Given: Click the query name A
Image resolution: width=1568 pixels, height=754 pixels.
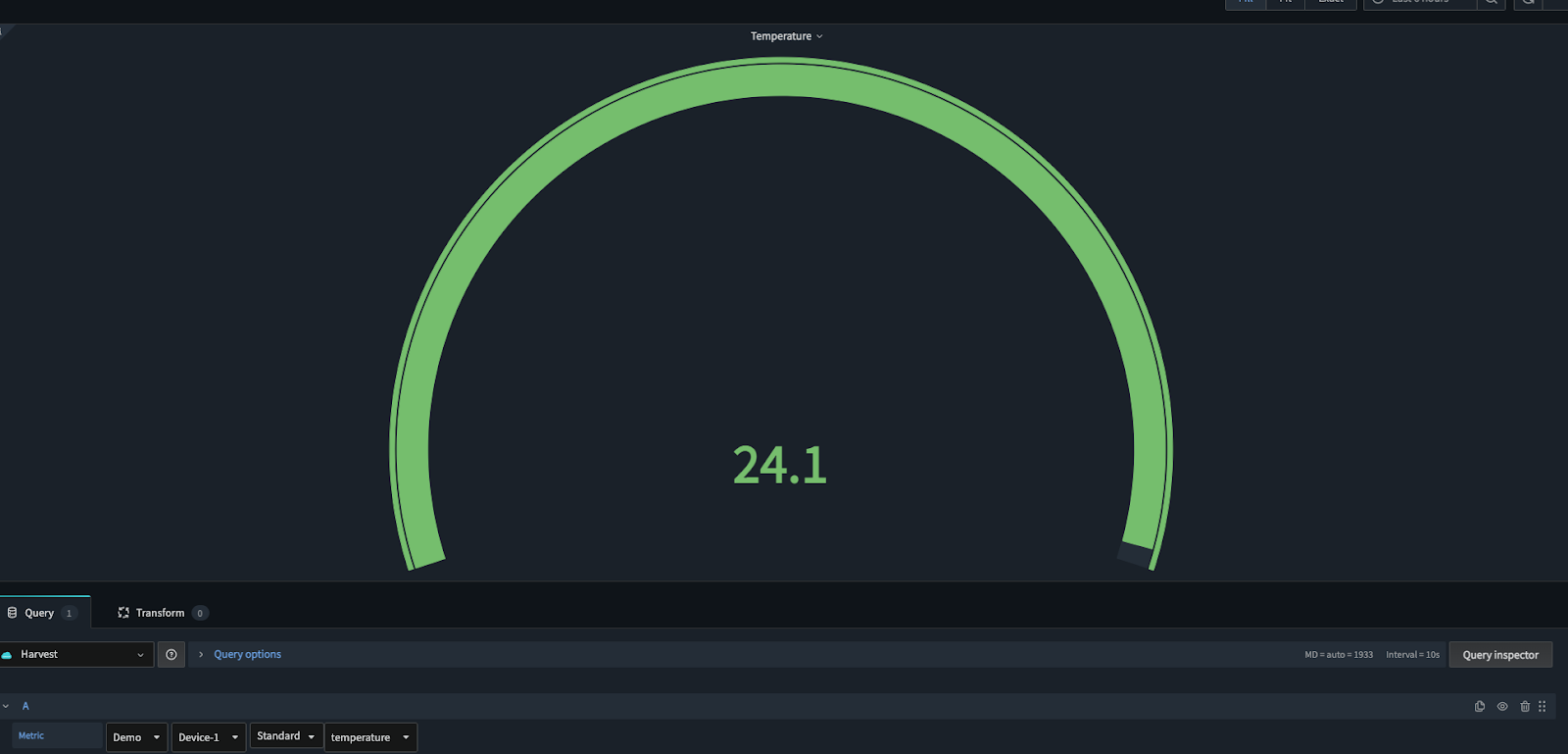Looking at the screenshot, I should 25,706.
